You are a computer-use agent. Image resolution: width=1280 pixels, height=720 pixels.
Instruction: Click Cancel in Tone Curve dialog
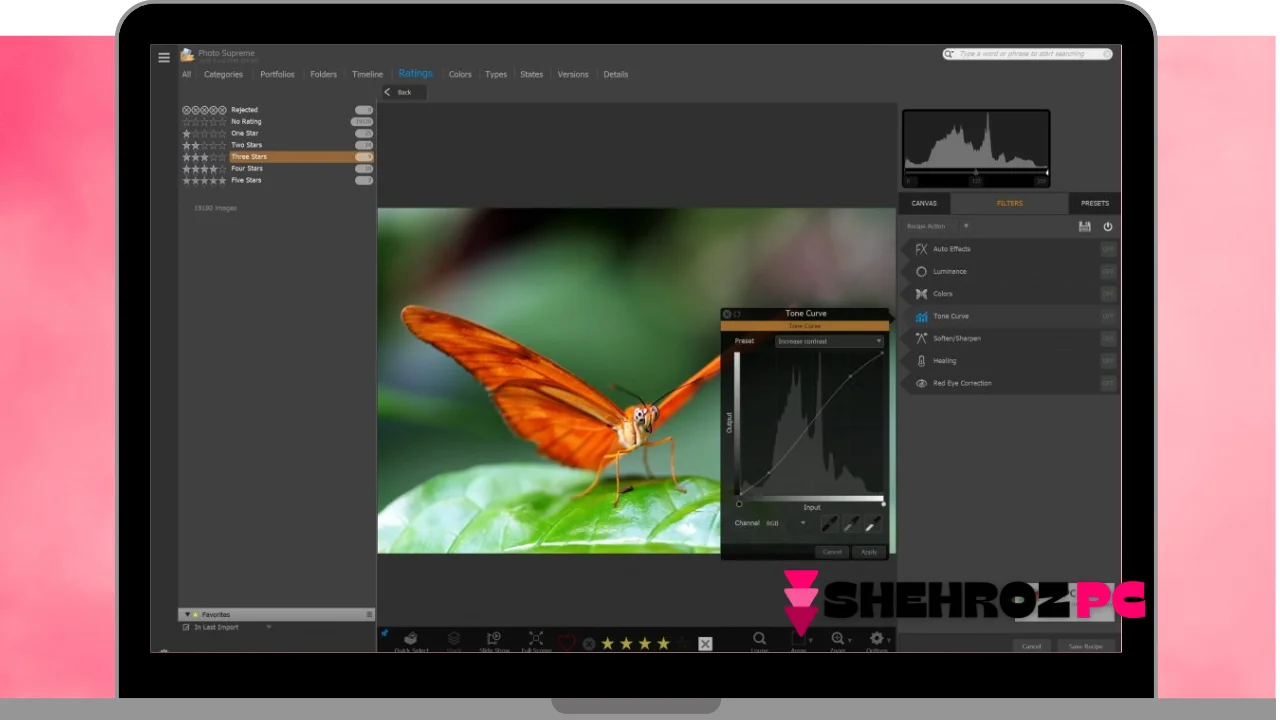pyautogui.click(x=832, y=552)
